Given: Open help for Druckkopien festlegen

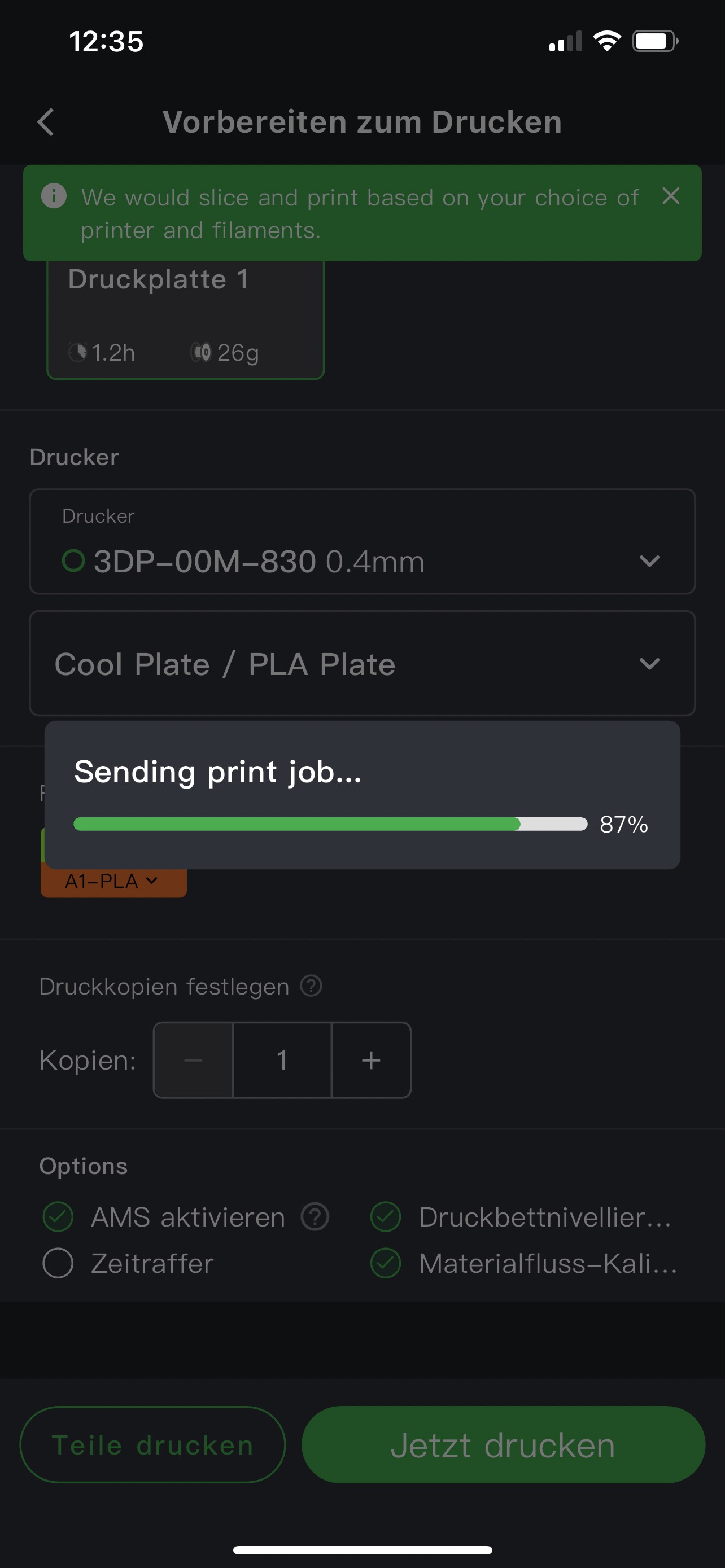Looking at the screenshot, I should tap(311, 986).
